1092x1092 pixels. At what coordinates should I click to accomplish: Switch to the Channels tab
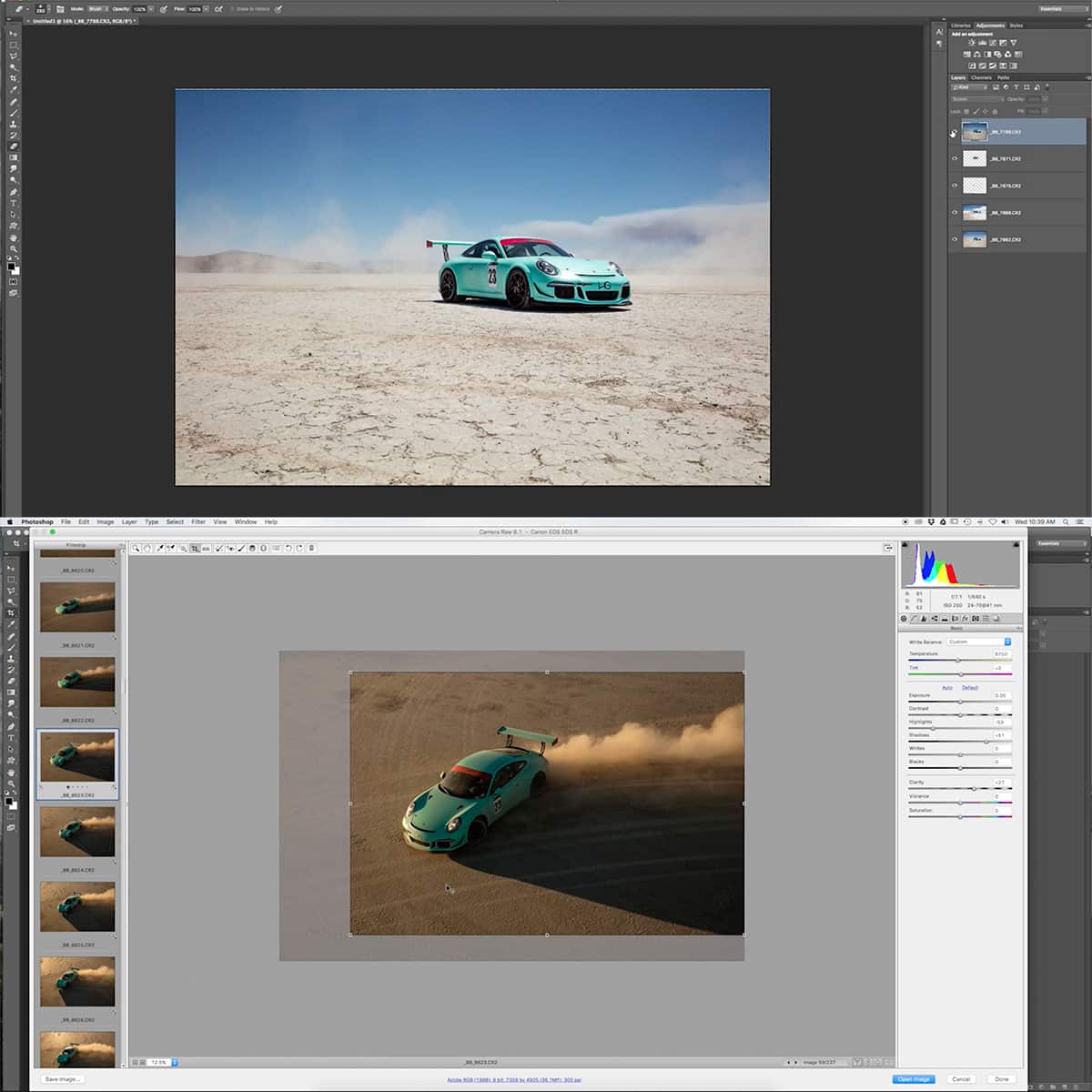click(981, 77)
